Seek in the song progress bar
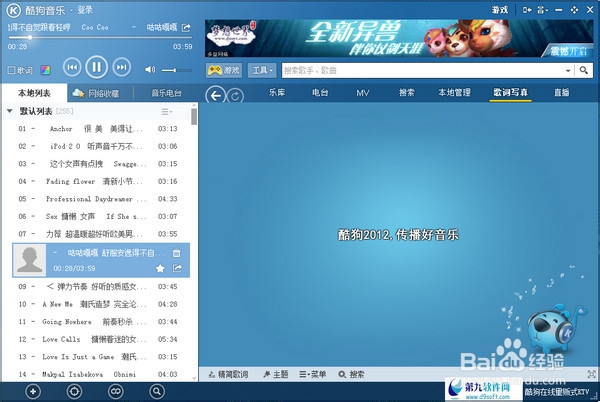 pyautogui.click(x=100, y=37)
